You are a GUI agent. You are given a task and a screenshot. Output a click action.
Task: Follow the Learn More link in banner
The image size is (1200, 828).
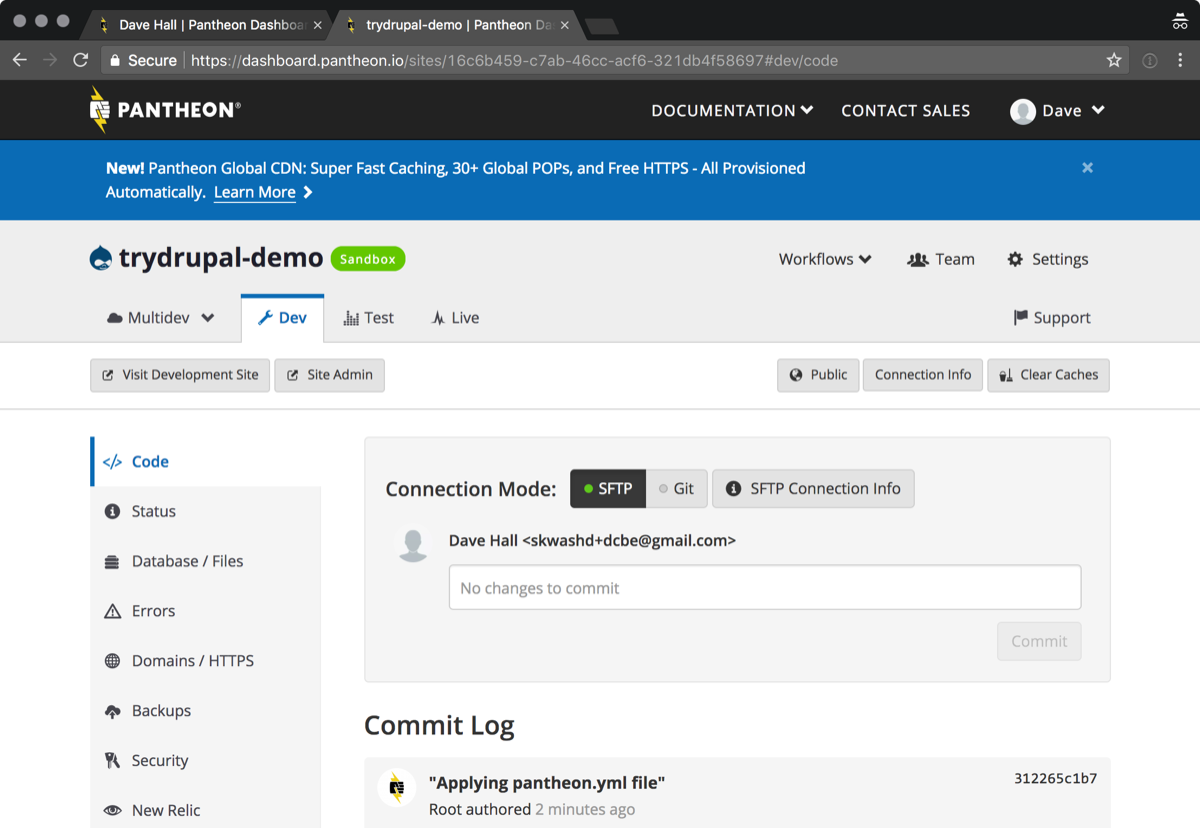(x=255, y=192)
